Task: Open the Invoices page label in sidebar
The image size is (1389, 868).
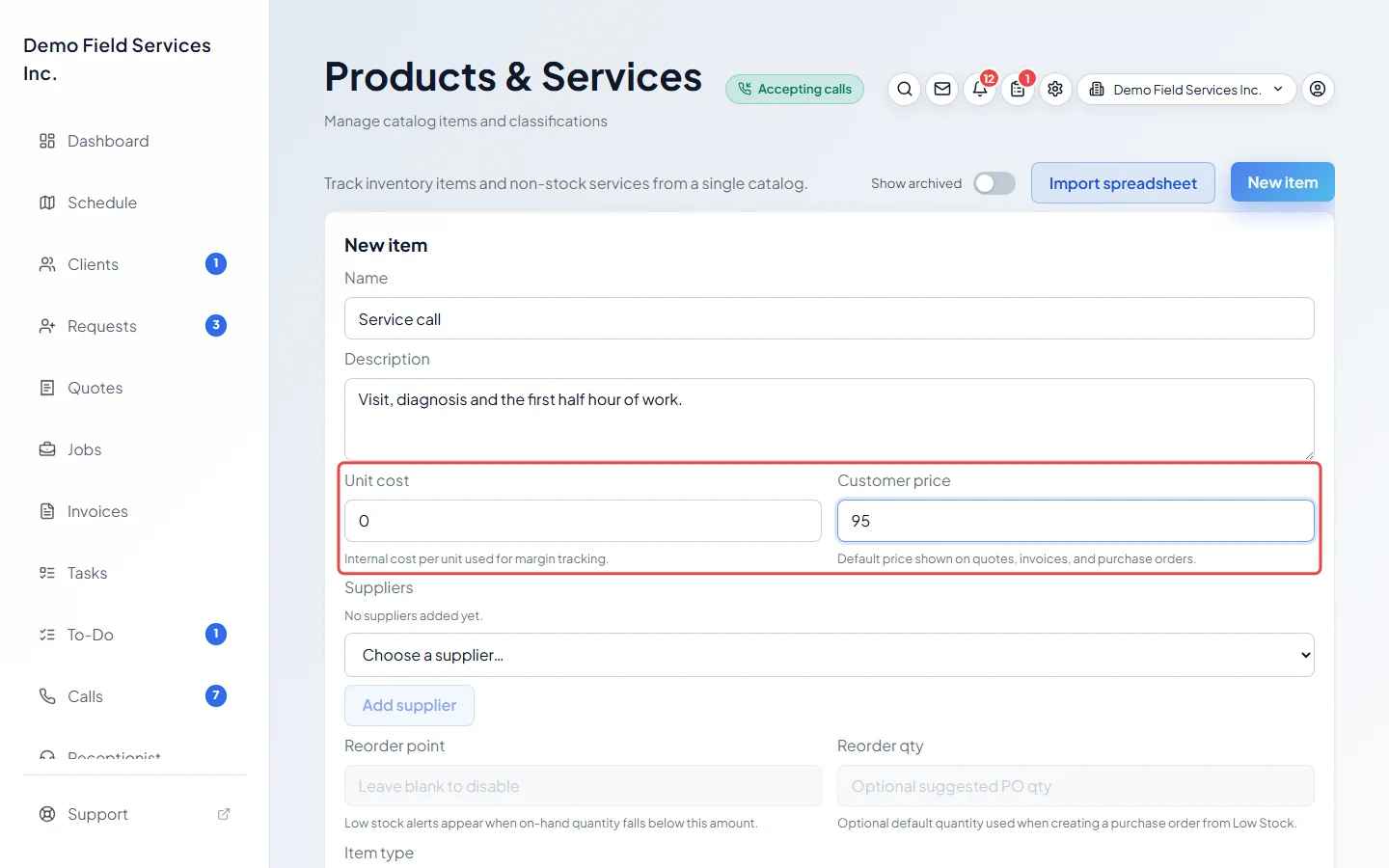Action: (97, 511)
